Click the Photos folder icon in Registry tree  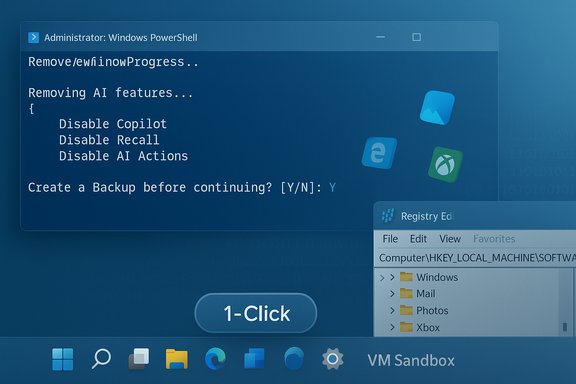pos(406,310)
